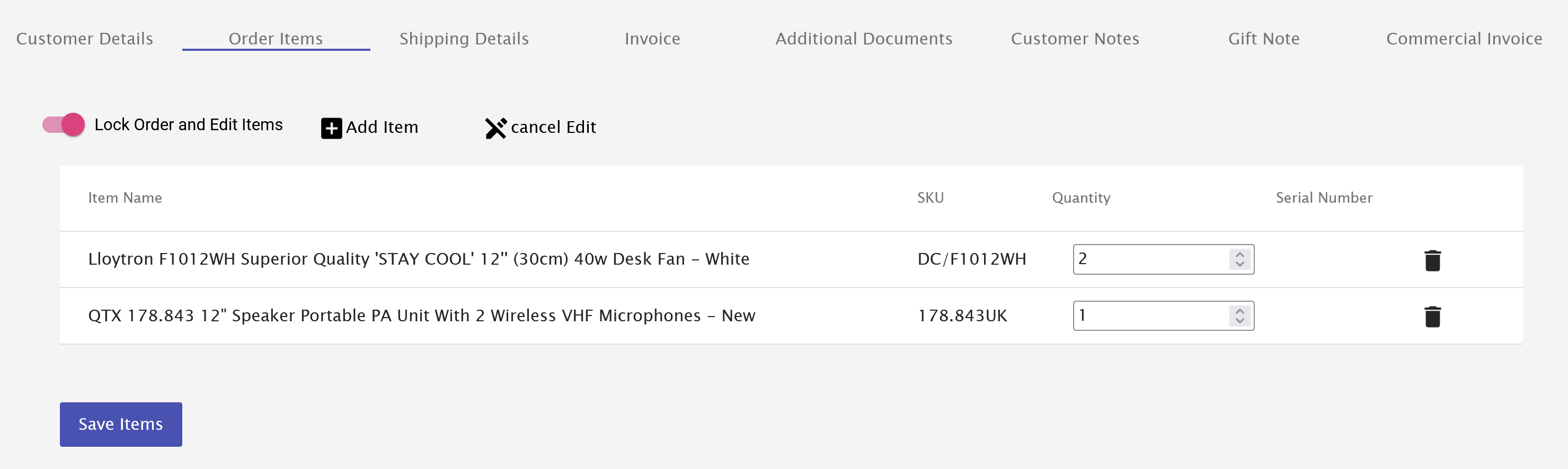Decrease quantity for 178.843UK item
1568x469 pixels.
(x=1239, y=321)
